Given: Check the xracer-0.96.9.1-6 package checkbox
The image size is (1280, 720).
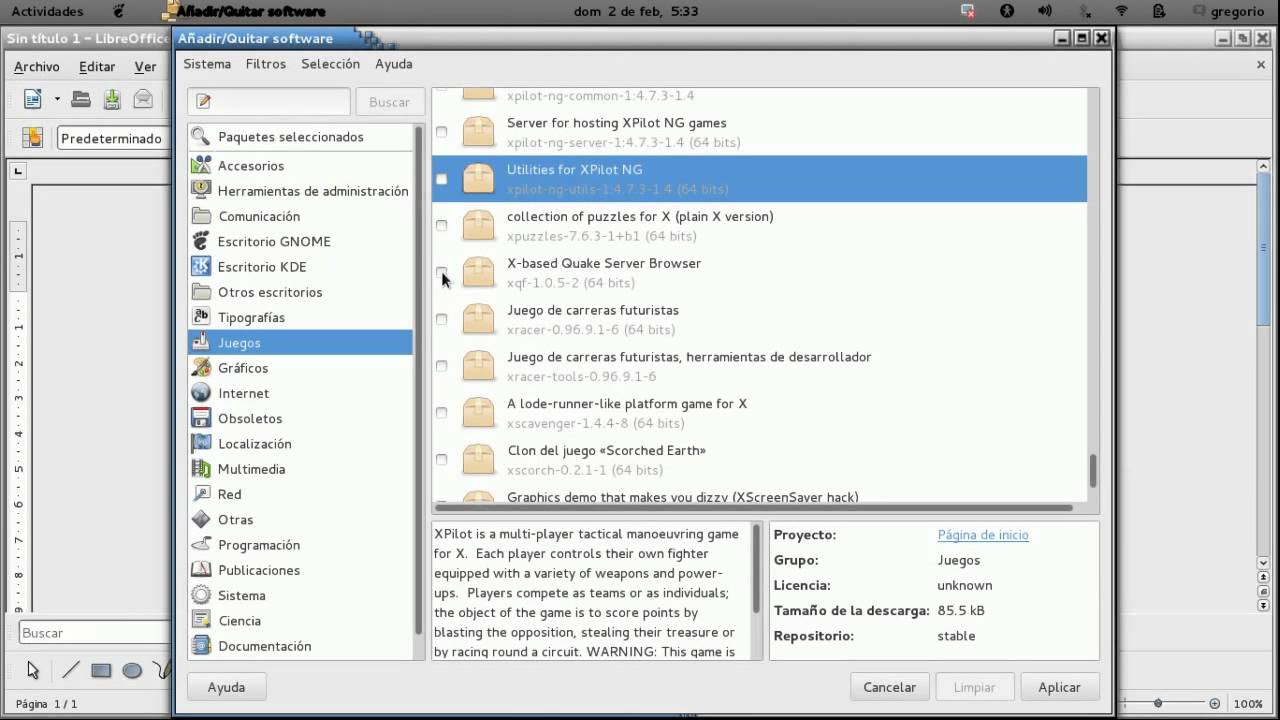Looking at the screenshot, I should tap(441, 319).
